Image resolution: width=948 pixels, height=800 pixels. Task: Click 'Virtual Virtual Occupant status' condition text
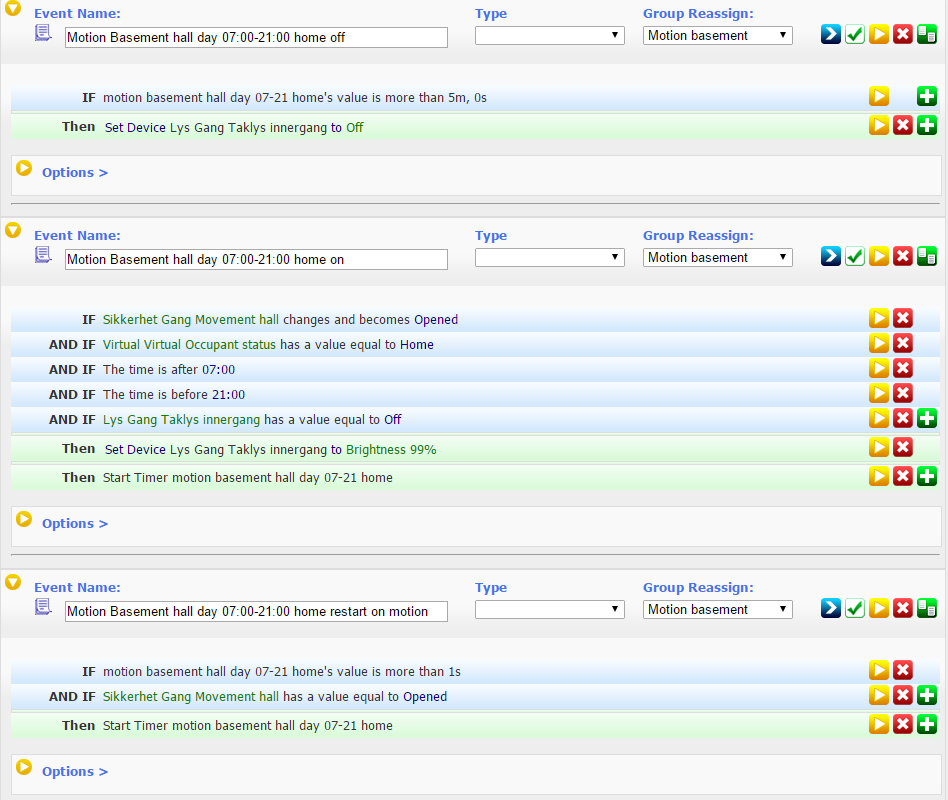189,345
